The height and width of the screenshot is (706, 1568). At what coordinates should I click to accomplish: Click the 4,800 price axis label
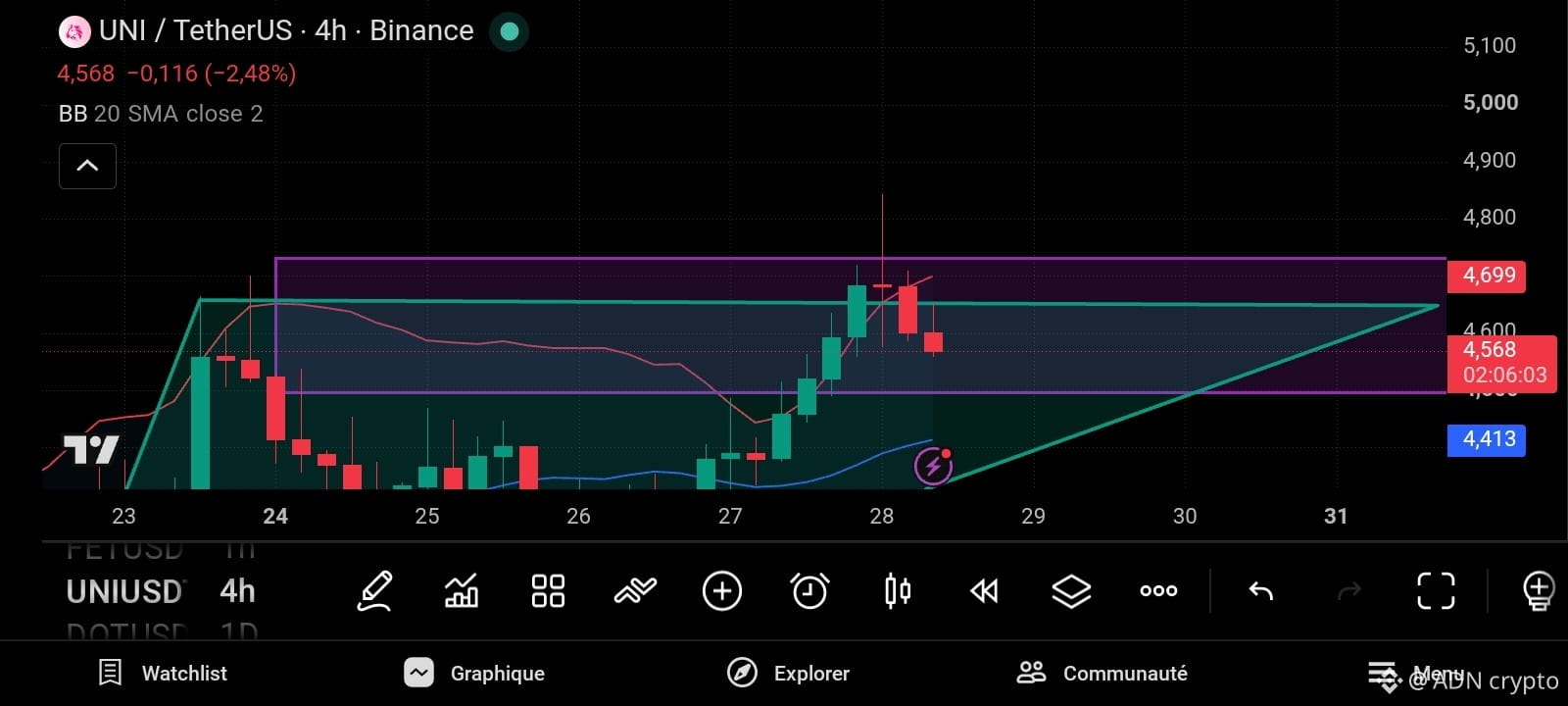[1490, 217]
